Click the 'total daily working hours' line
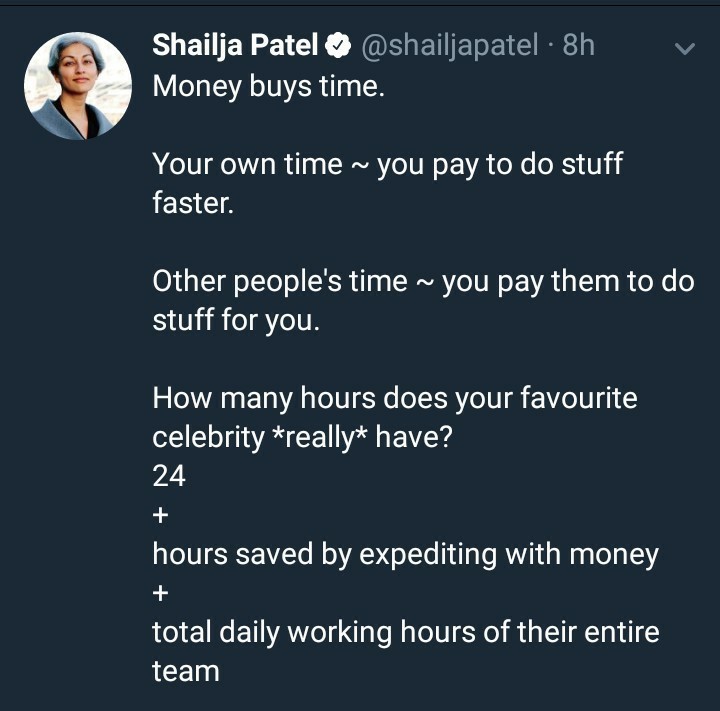Screen dimensions: 720x711 pyautogui.click(x=406, y=632)
